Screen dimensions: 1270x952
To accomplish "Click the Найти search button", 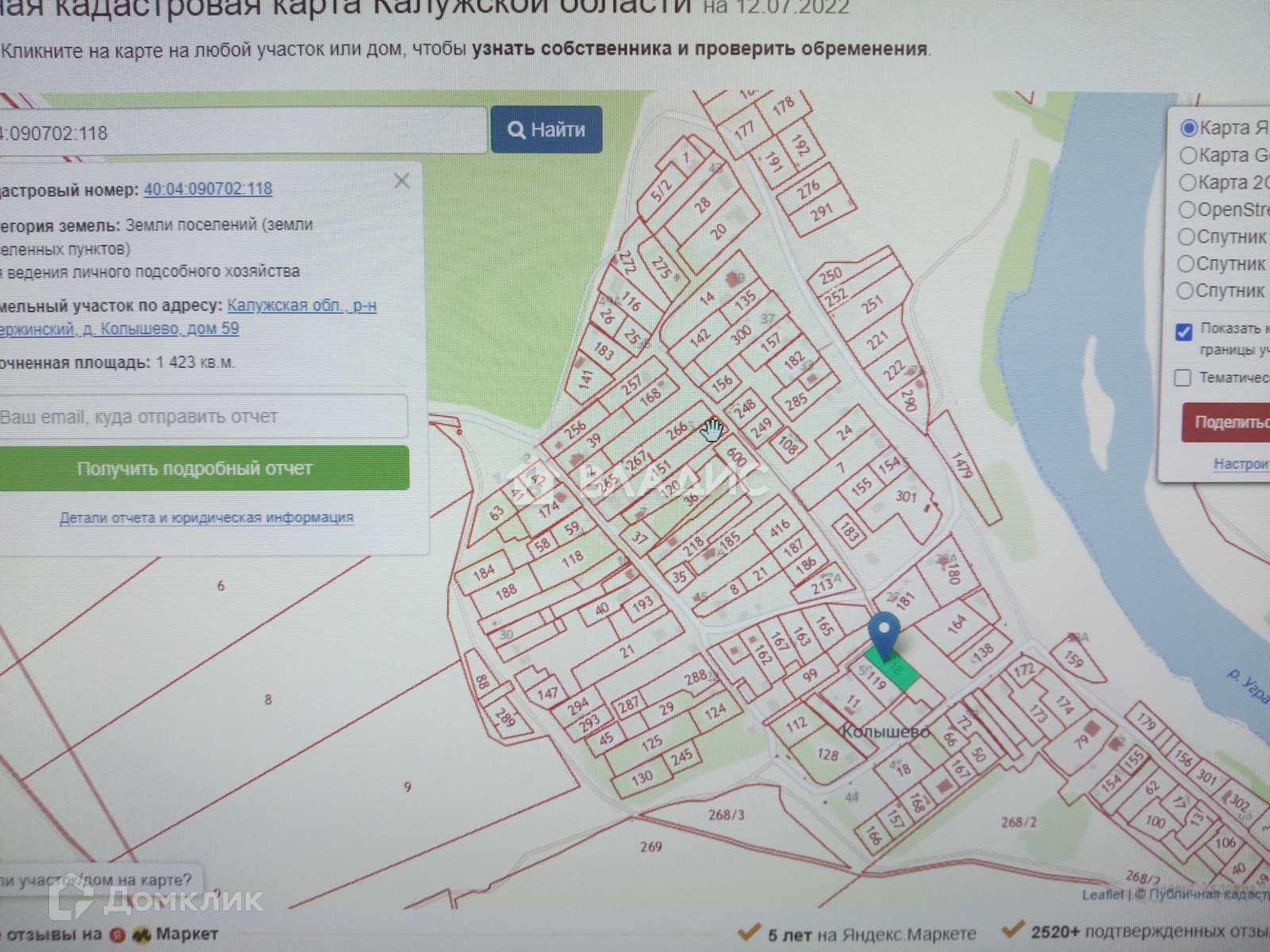I will [x=546, y=129].
